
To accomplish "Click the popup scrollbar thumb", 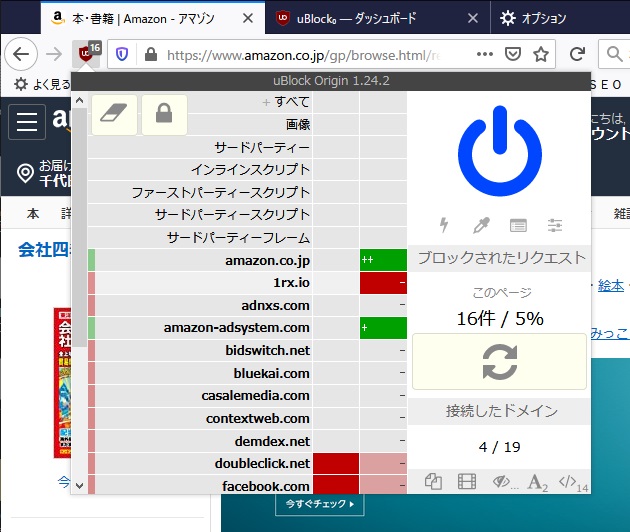I will coord(80,227).
